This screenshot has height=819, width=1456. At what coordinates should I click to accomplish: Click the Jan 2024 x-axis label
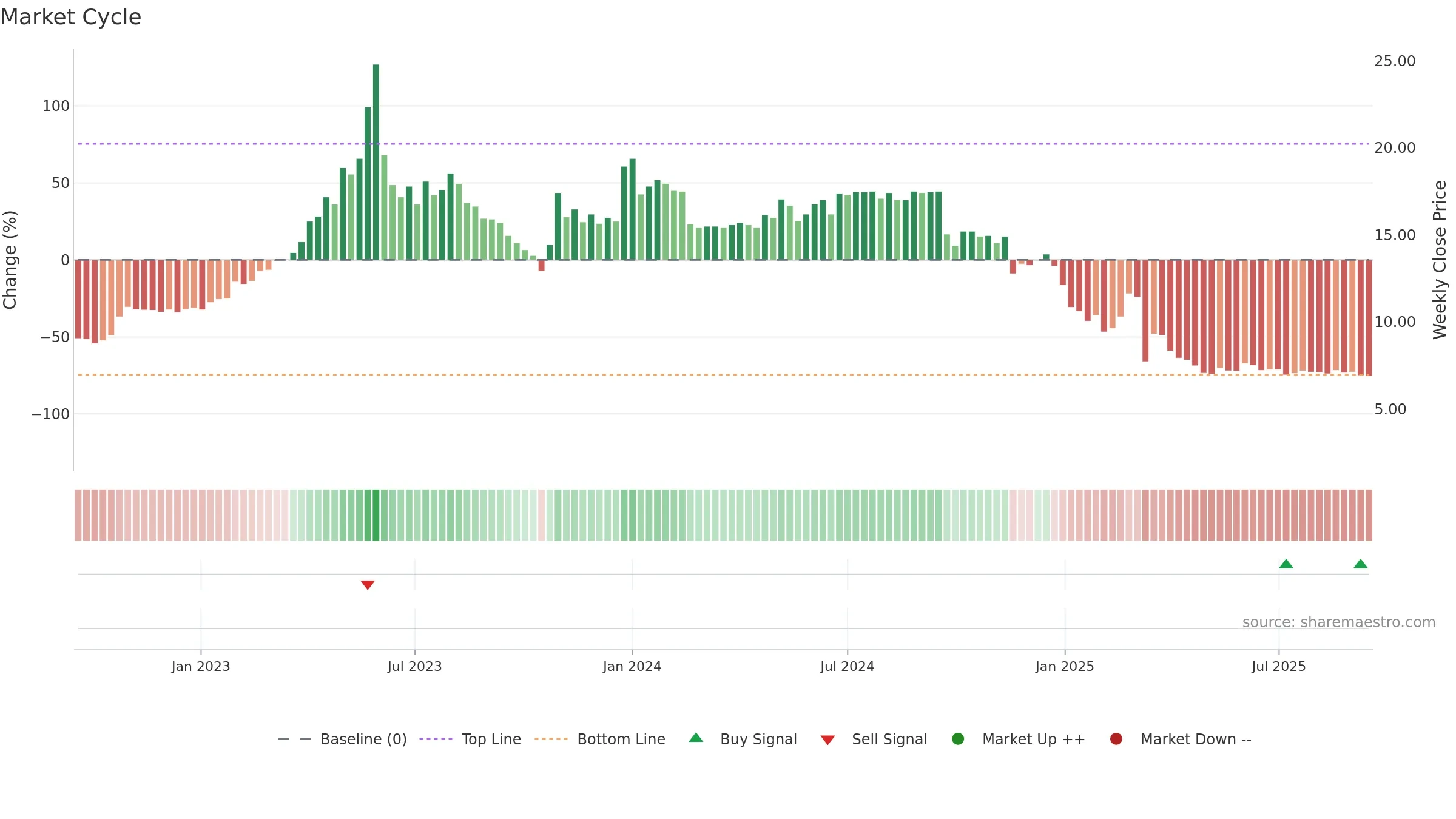pos(632,666)
